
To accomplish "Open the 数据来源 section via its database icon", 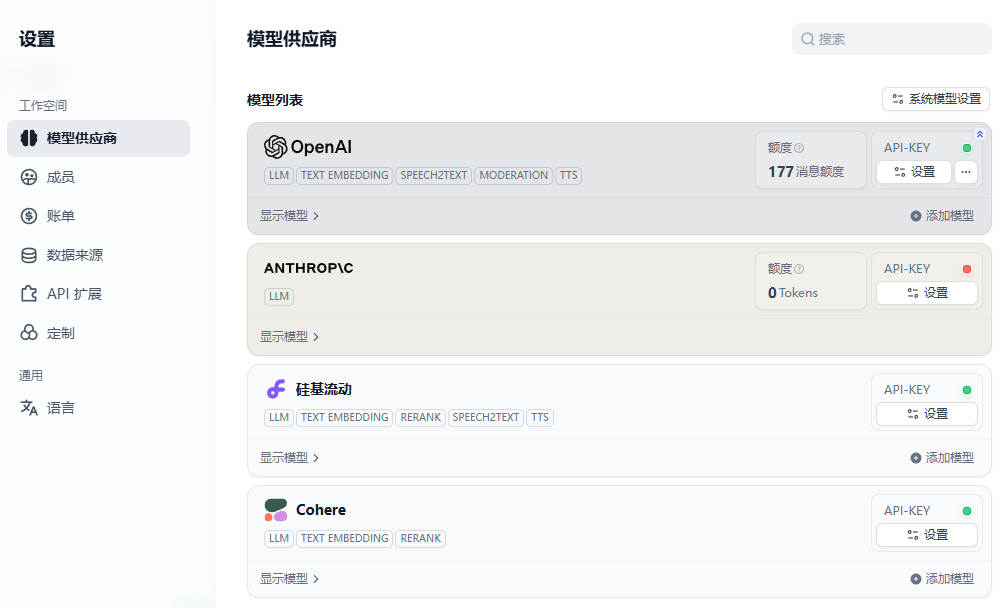I will [27, 254].
